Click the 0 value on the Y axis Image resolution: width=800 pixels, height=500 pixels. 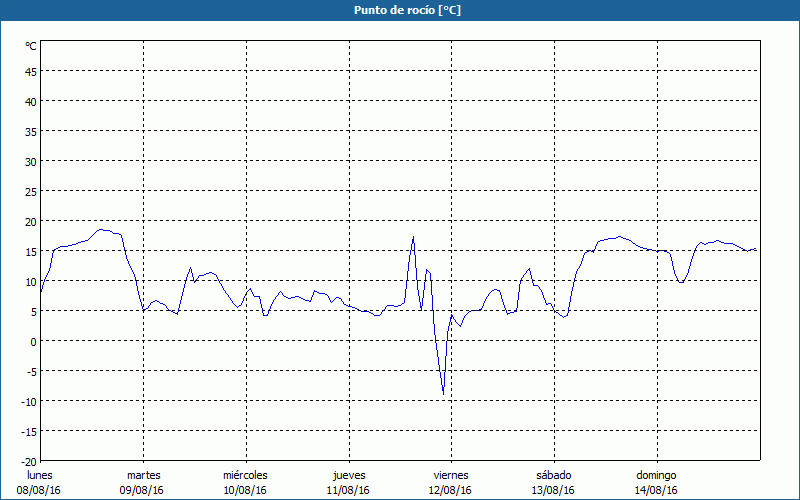[x=33, y=341]
